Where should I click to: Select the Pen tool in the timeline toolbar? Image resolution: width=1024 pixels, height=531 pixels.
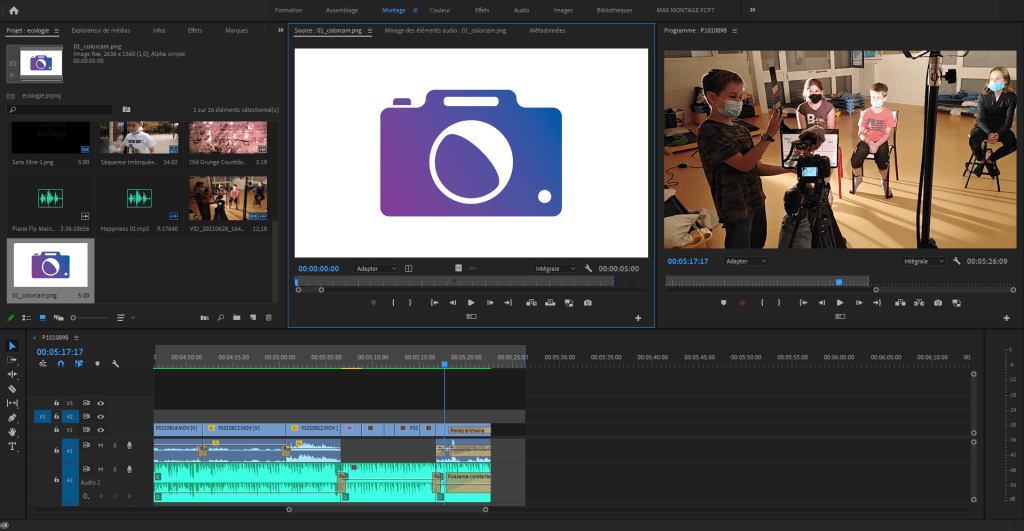[12, 417]
